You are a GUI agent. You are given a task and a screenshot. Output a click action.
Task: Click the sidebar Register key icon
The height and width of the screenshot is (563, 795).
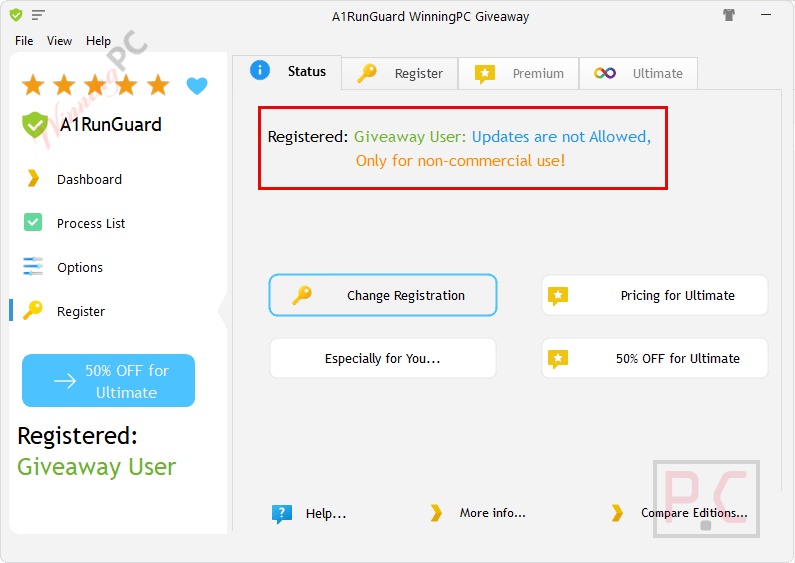click(33, 310)
